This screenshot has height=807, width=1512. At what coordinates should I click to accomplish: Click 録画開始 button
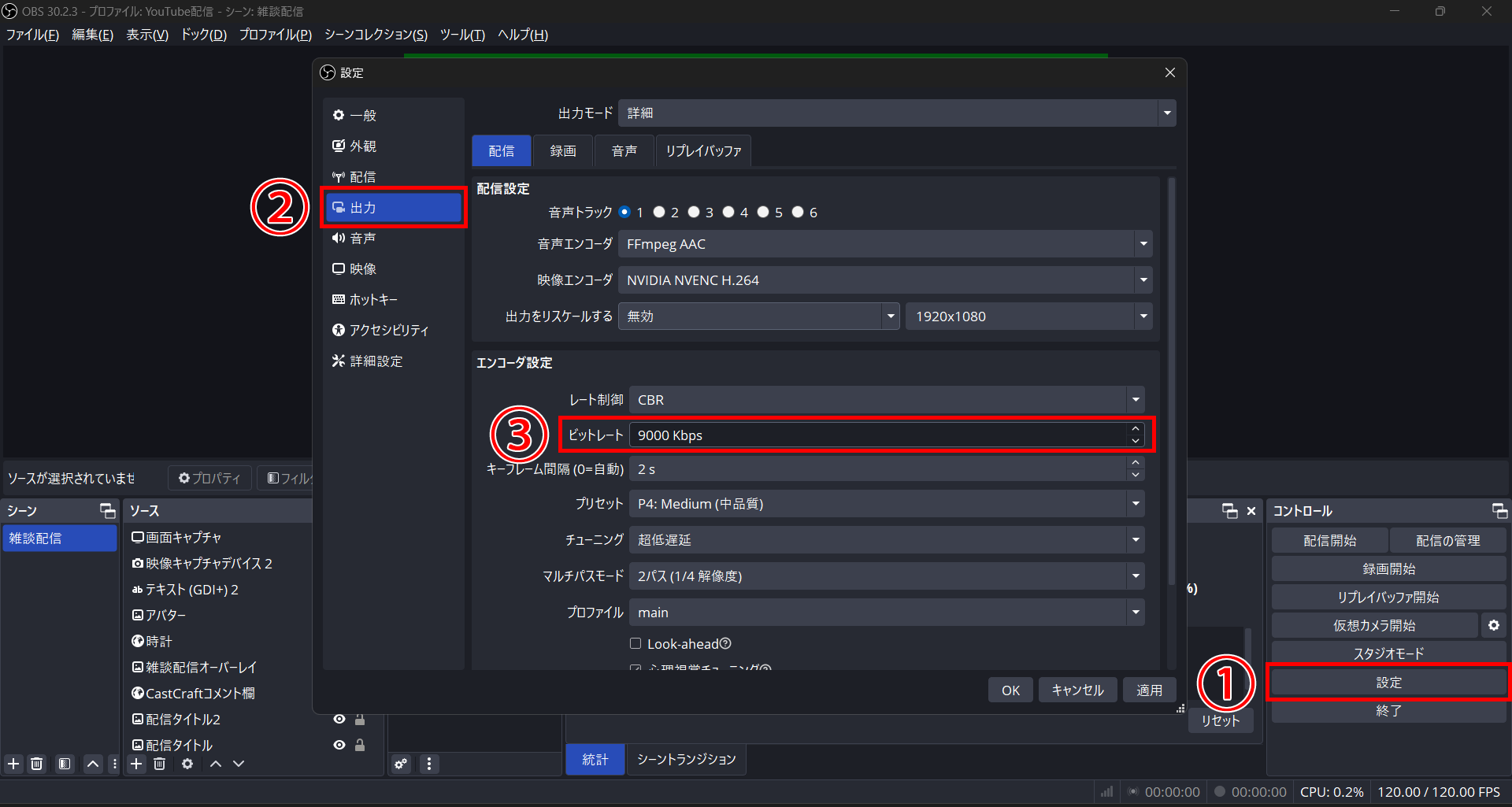[x=1388, y=569]
